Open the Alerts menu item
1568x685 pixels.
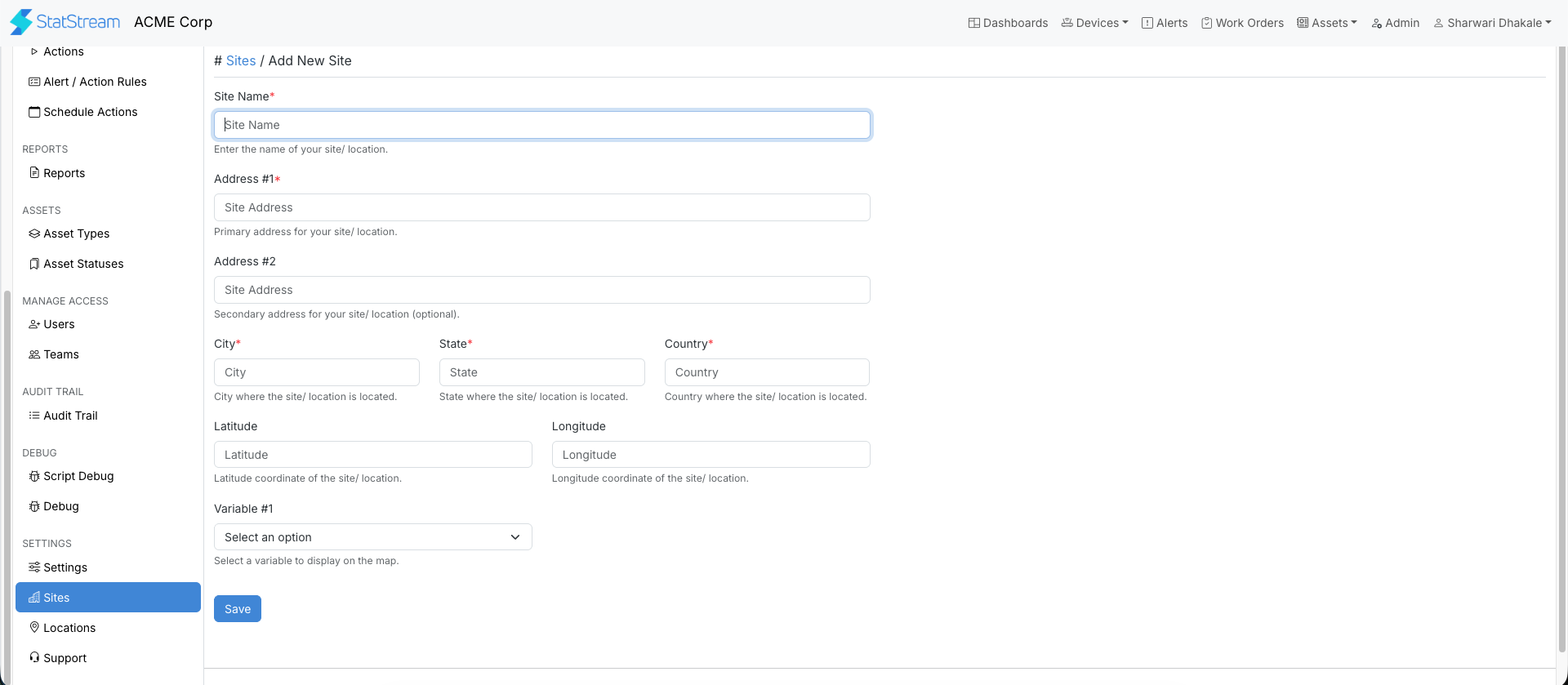coord(1165,23)
